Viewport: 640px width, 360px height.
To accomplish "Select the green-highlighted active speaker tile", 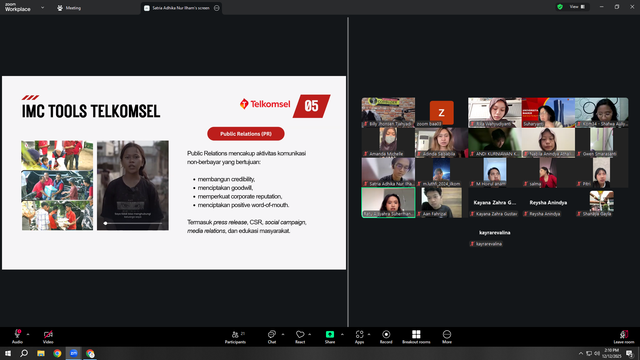I will 388,203.
